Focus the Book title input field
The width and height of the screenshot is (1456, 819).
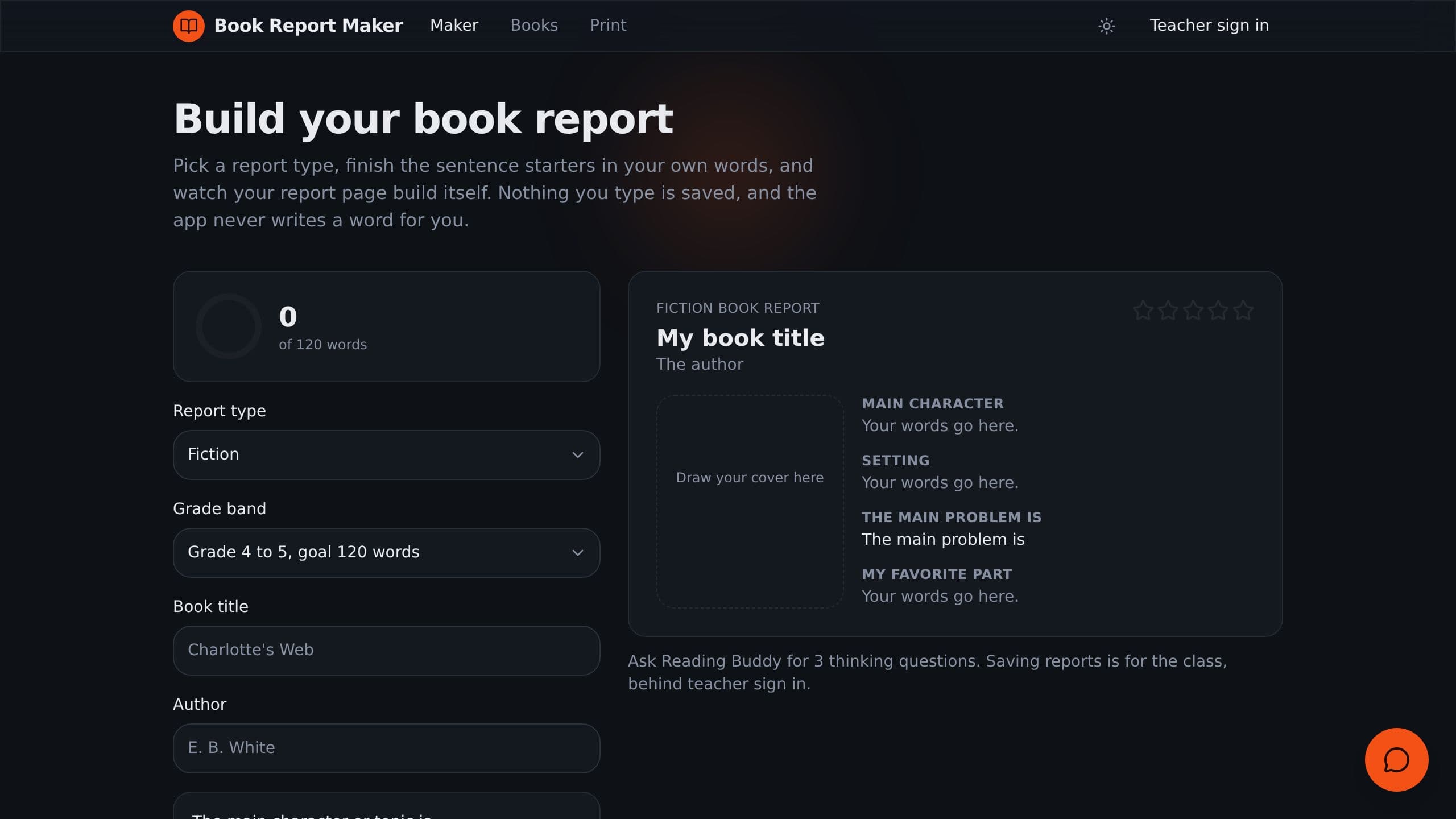(386, 650)
